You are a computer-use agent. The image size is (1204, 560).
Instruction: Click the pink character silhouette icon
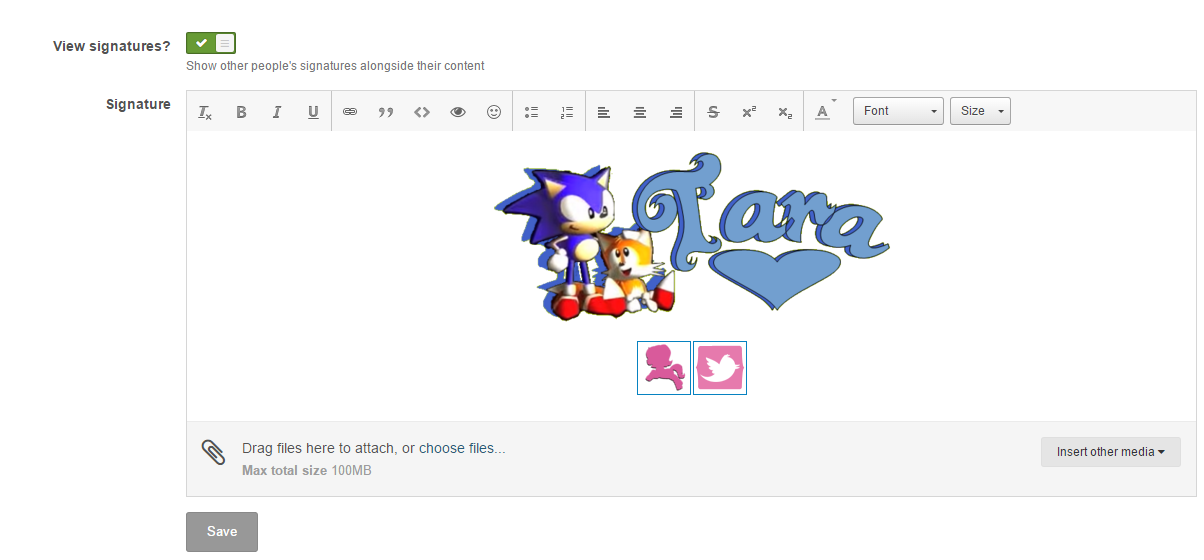coord(664,368)
